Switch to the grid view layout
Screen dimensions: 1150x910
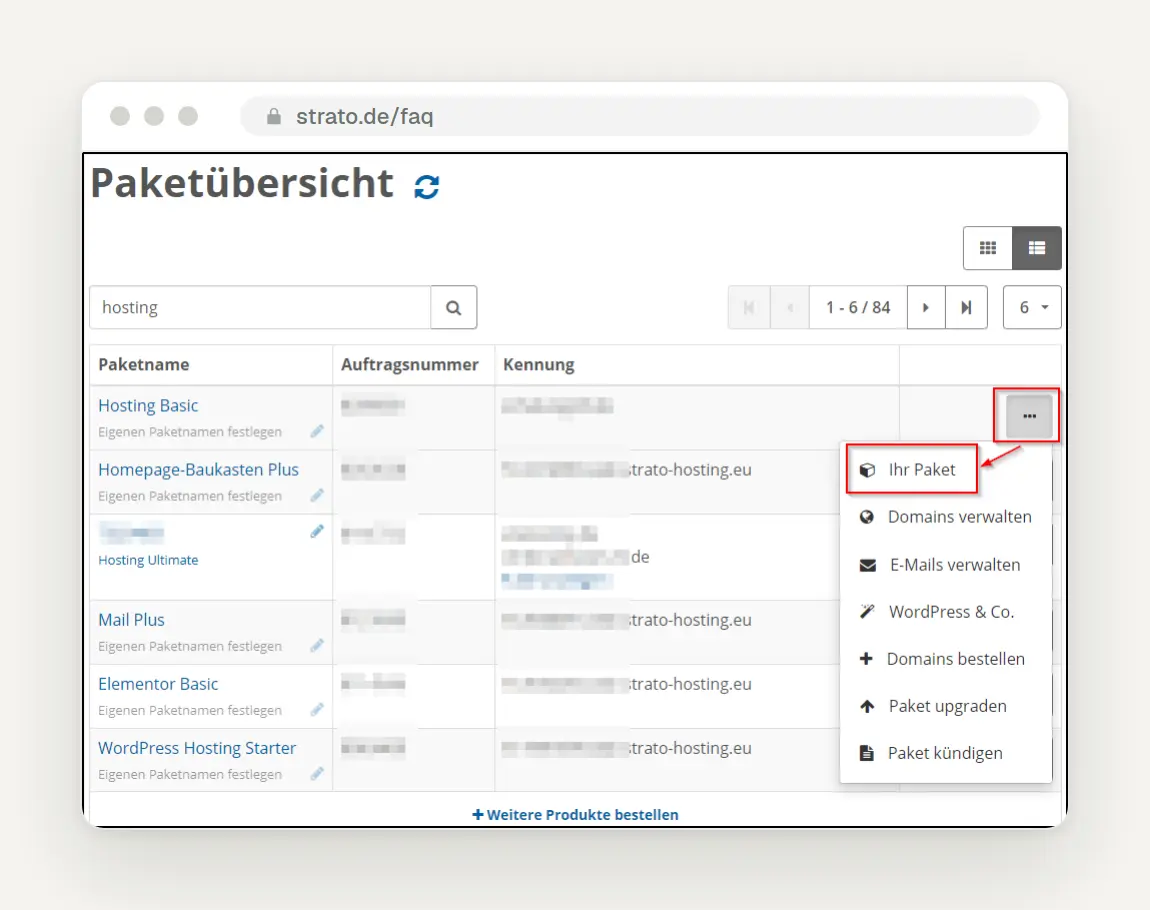988,248
